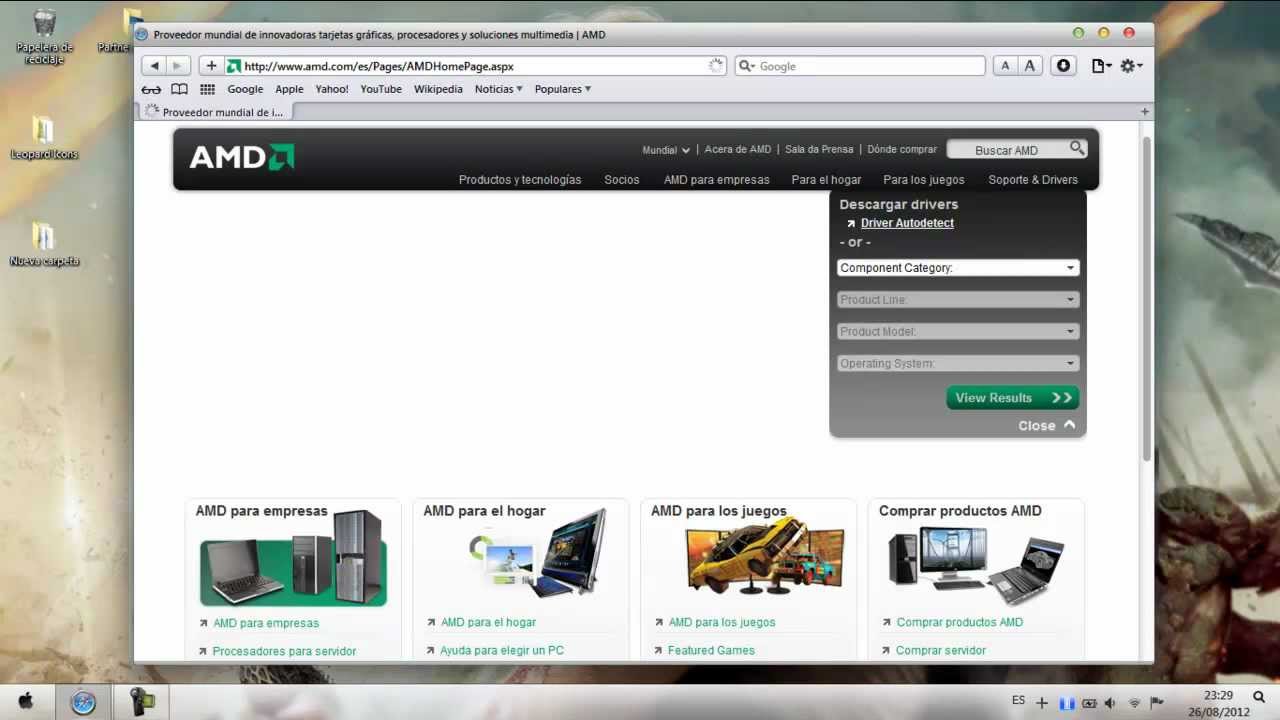Select the Proveedor mundial de i... tab
The width and height of the screenshot is (1280, 720).
pyautogui.click(x=214, y=112)
